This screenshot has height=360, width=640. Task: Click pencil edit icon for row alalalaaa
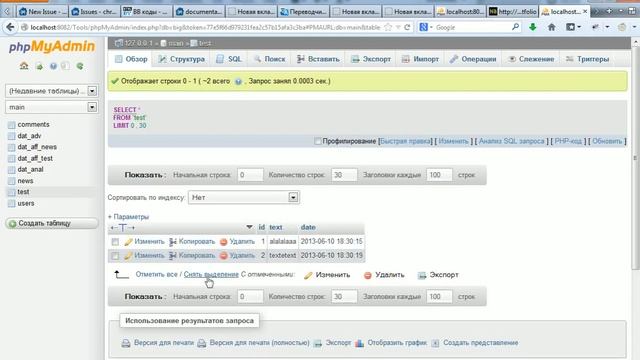coord(128,242)
